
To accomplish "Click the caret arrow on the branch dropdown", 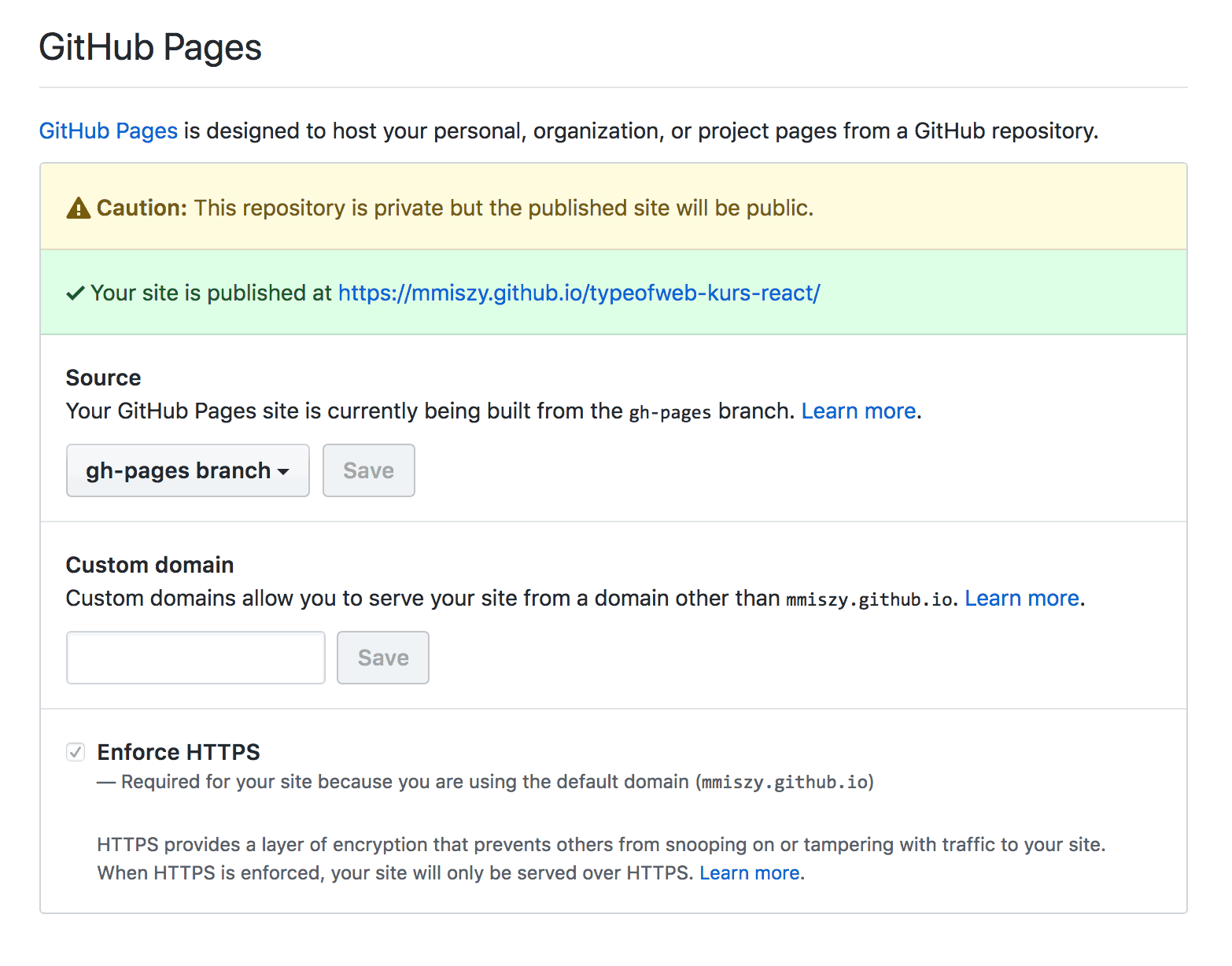I will point(283,472).
